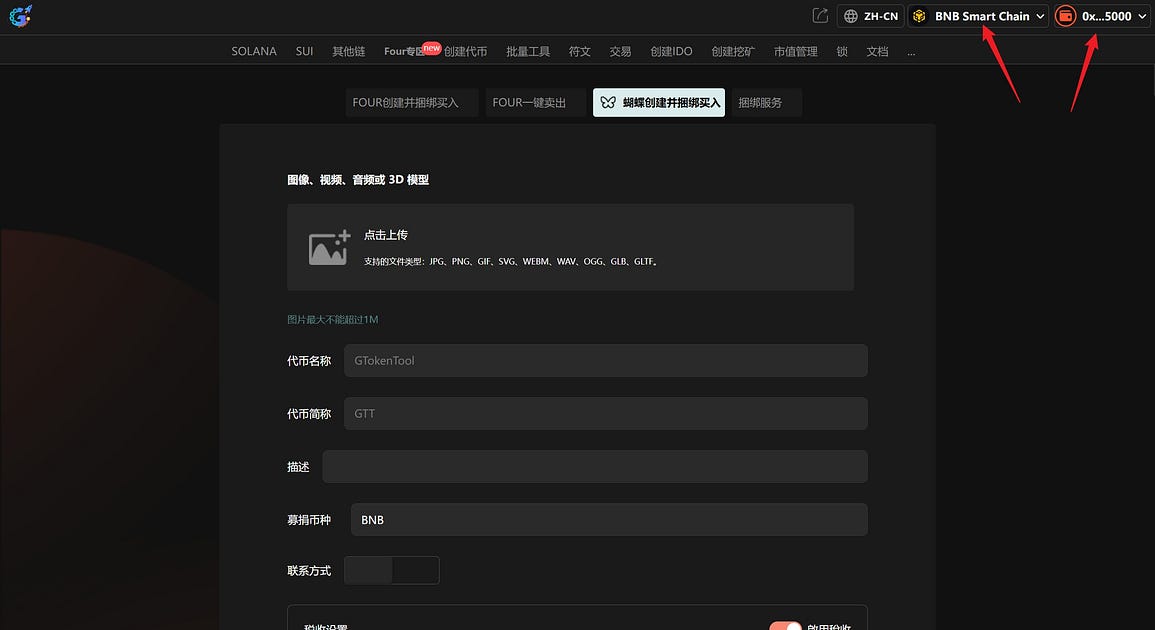Click the GTokenTool logo icon
Image resolution: width=1155 pixels, height=630 pixels.
(x=21, y=15)
